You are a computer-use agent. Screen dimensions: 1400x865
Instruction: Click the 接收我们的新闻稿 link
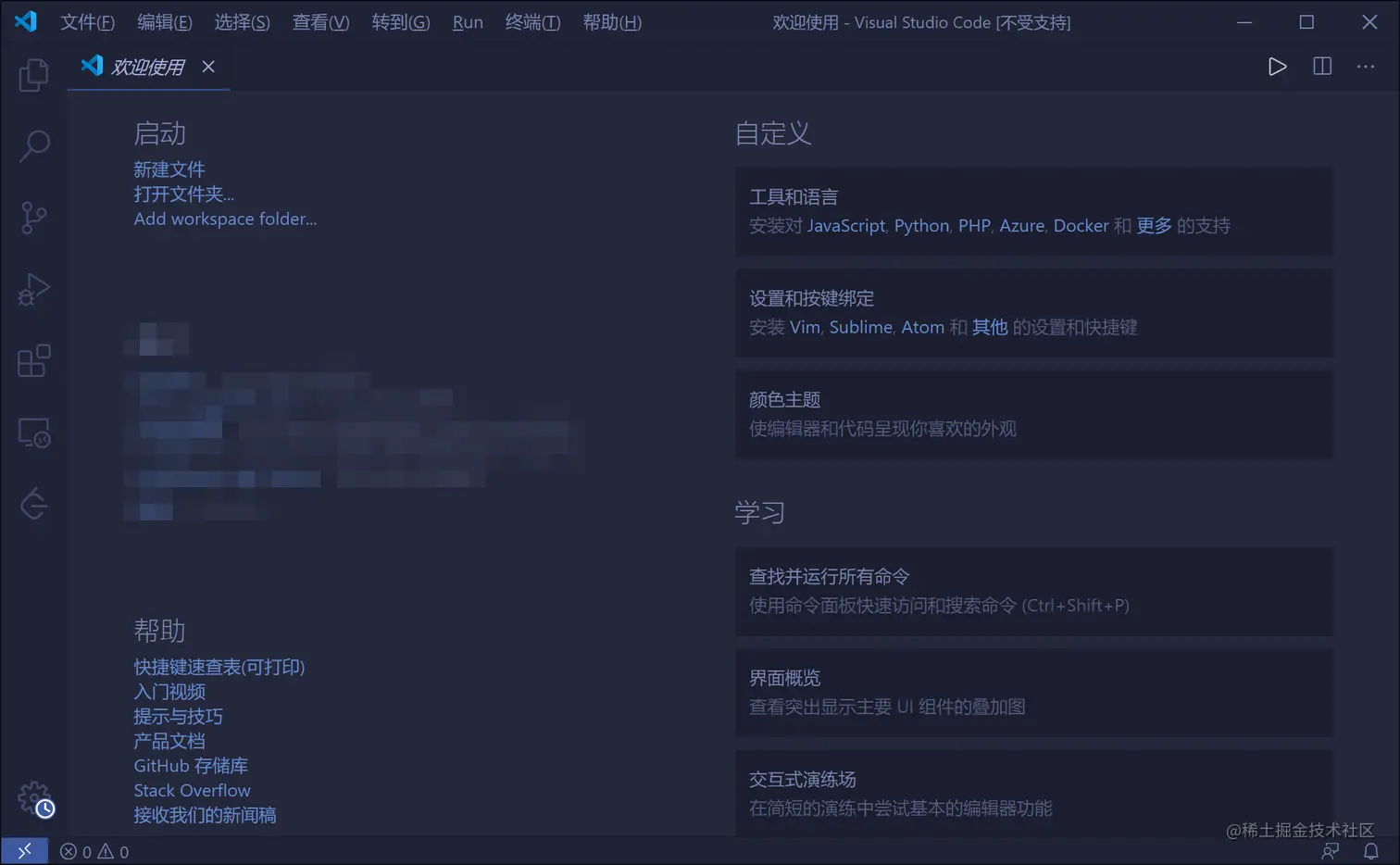tap(205, 815)
